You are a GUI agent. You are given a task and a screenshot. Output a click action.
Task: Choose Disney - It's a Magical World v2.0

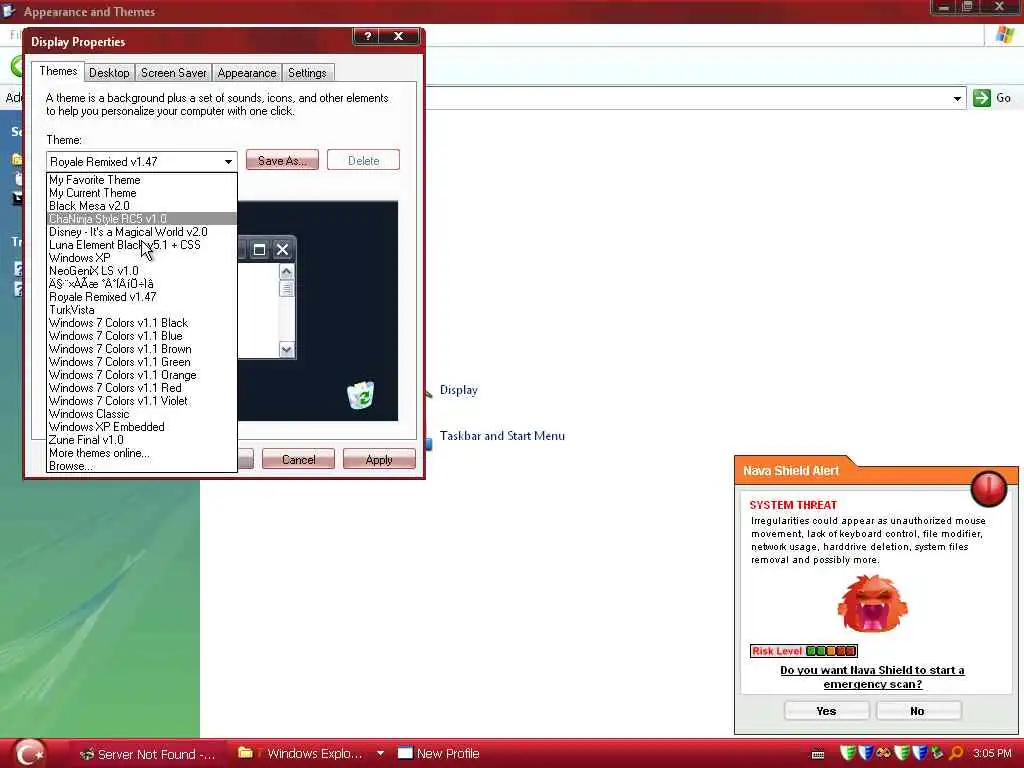coord(142,232)
